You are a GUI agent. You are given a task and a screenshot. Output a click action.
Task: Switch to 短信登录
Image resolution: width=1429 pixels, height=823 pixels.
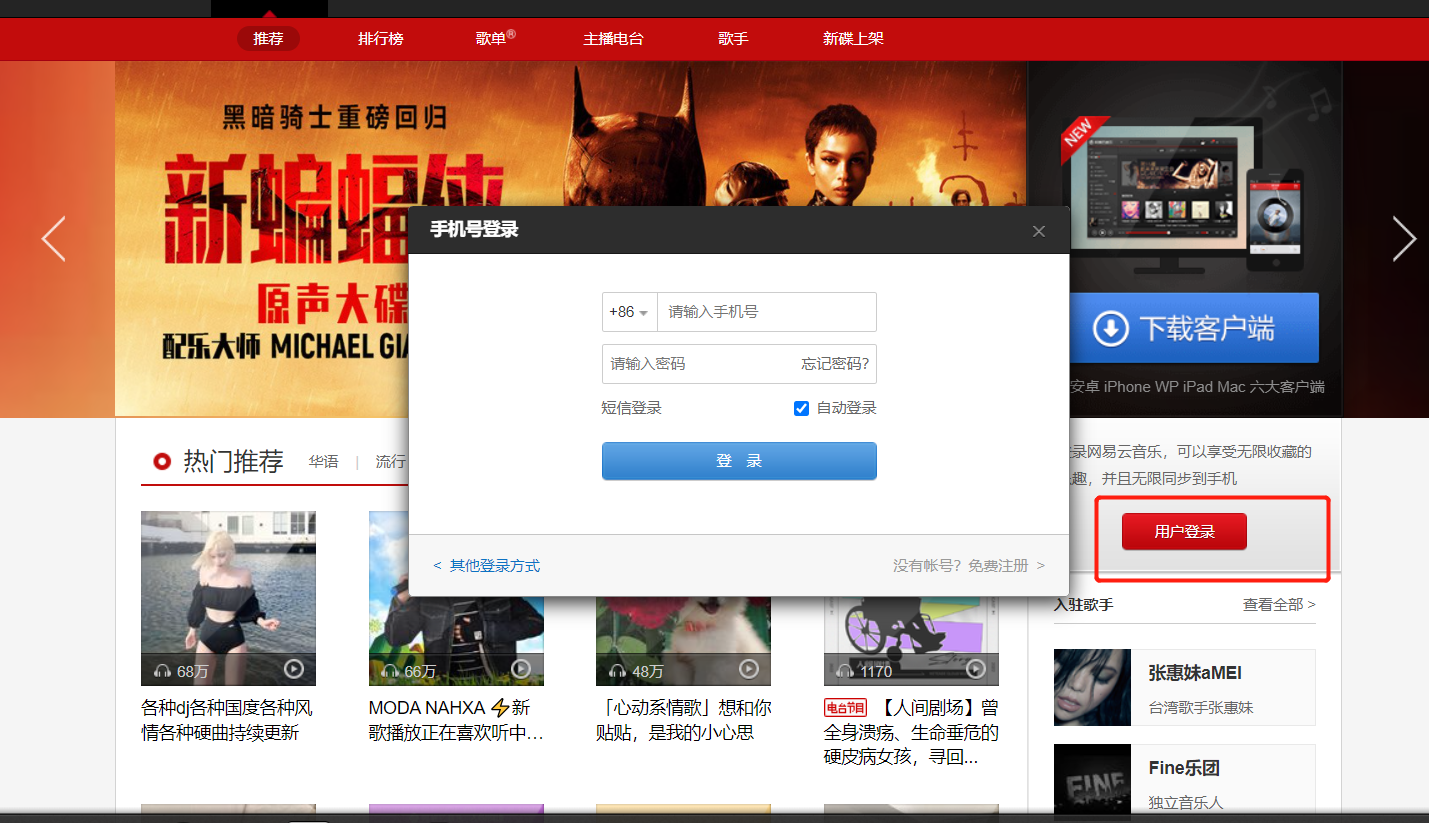click(x=631, y=408)
